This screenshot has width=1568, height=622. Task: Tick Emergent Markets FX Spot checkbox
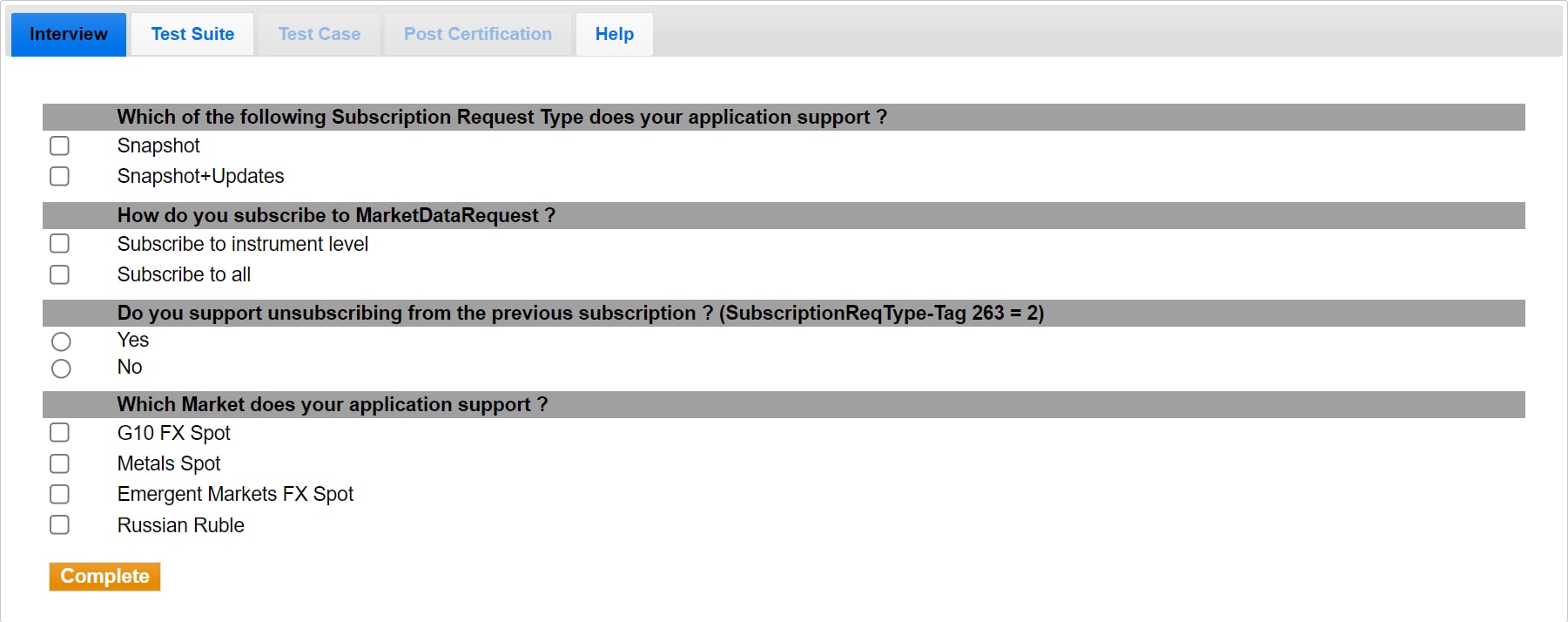[59, 494]
